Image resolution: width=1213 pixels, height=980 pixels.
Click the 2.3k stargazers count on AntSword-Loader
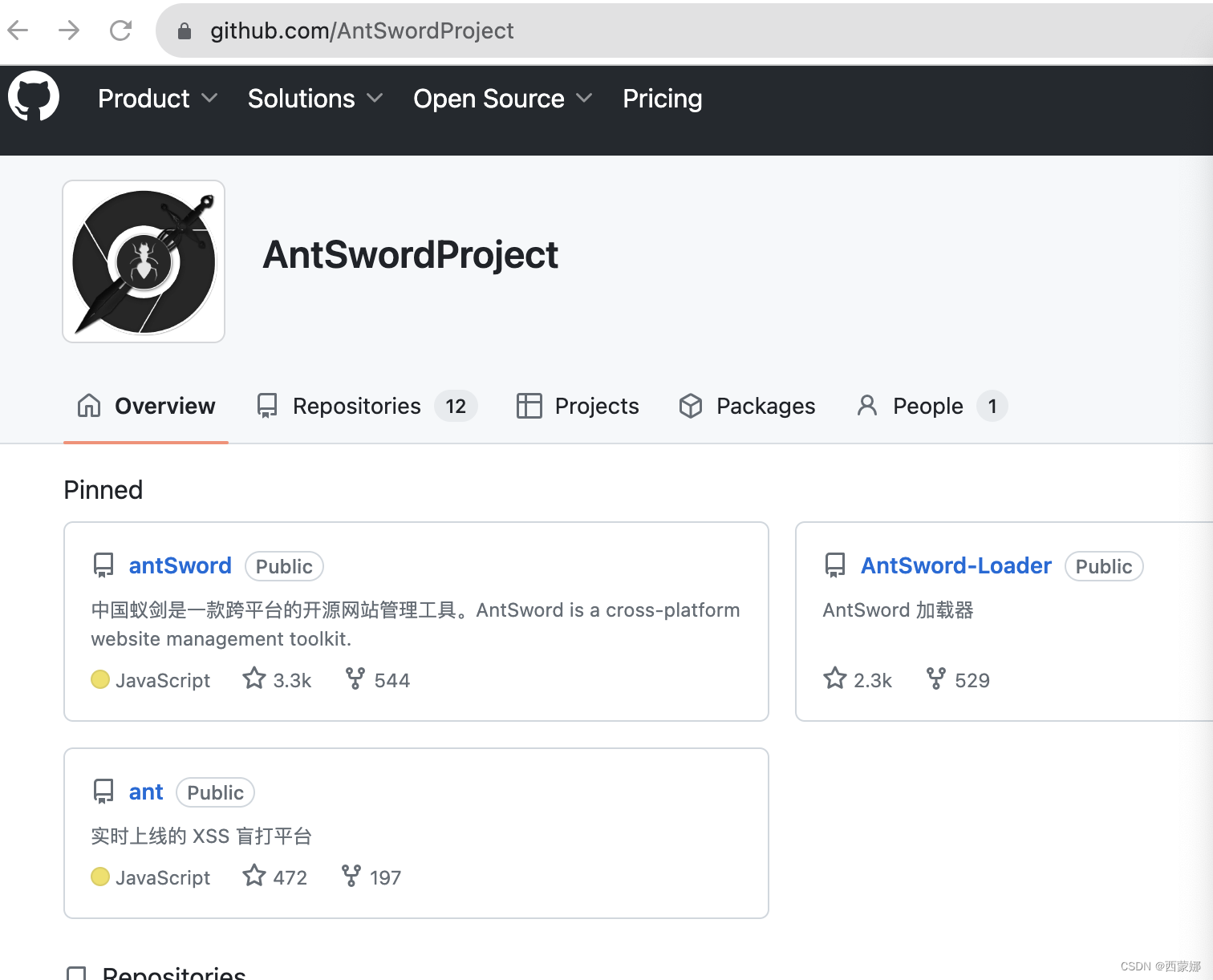[x=873, y=680]
